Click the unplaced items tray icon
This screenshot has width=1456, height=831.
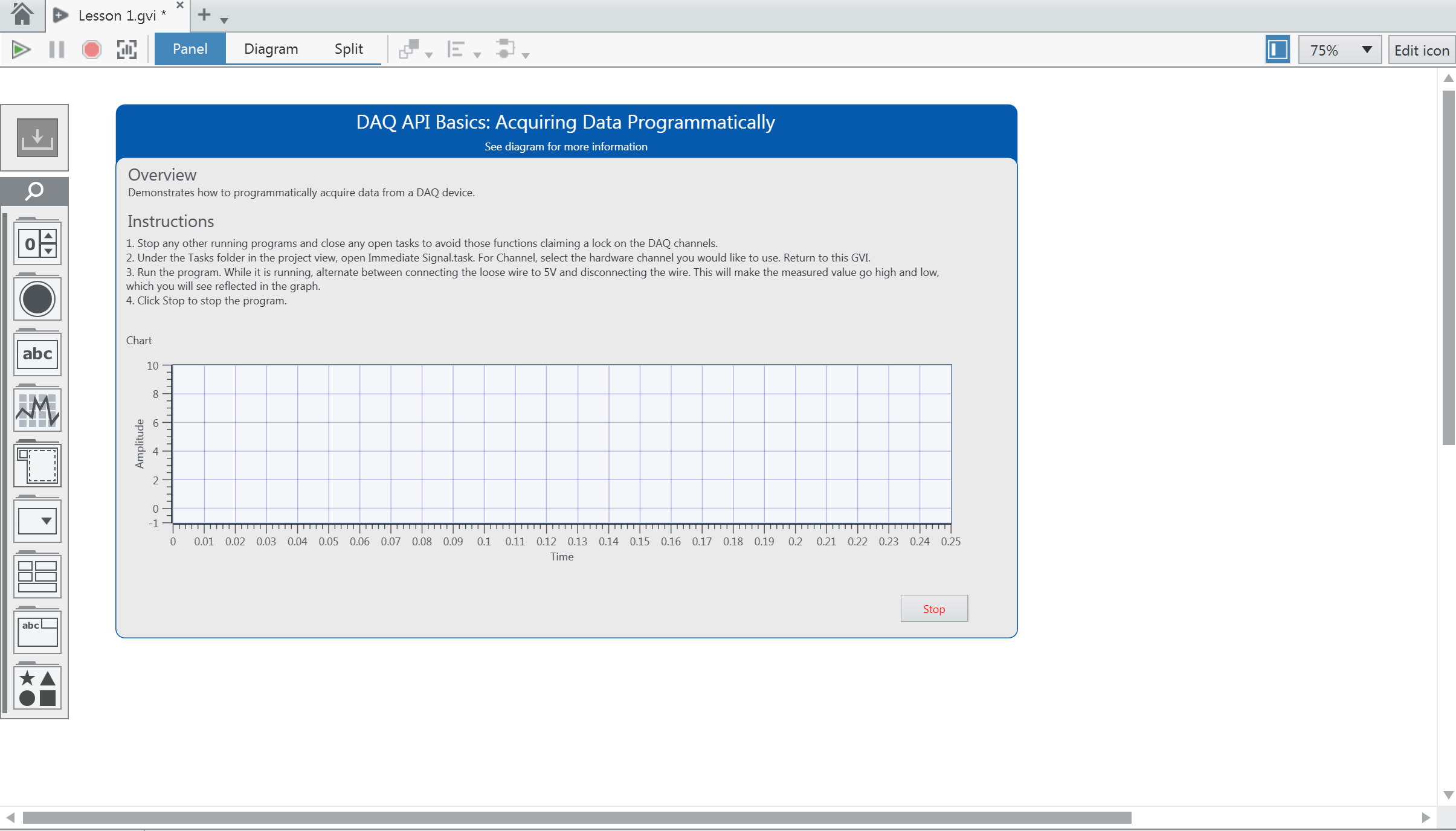tap(37, 138)
